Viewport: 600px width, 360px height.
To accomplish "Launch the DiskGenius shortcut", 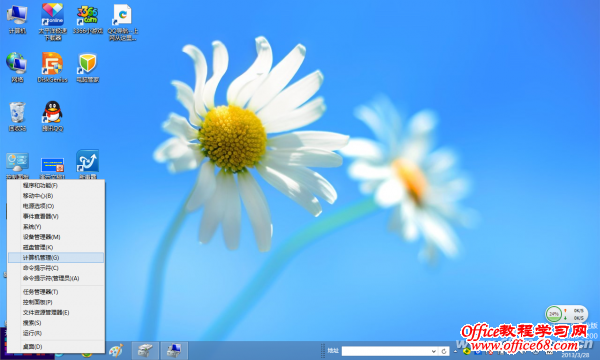I will 52,67.
